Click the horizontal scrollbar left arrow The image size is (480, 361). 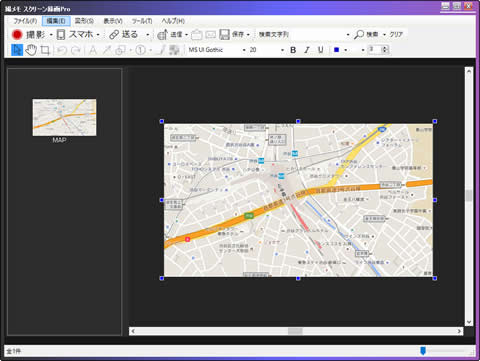[133, 331]
